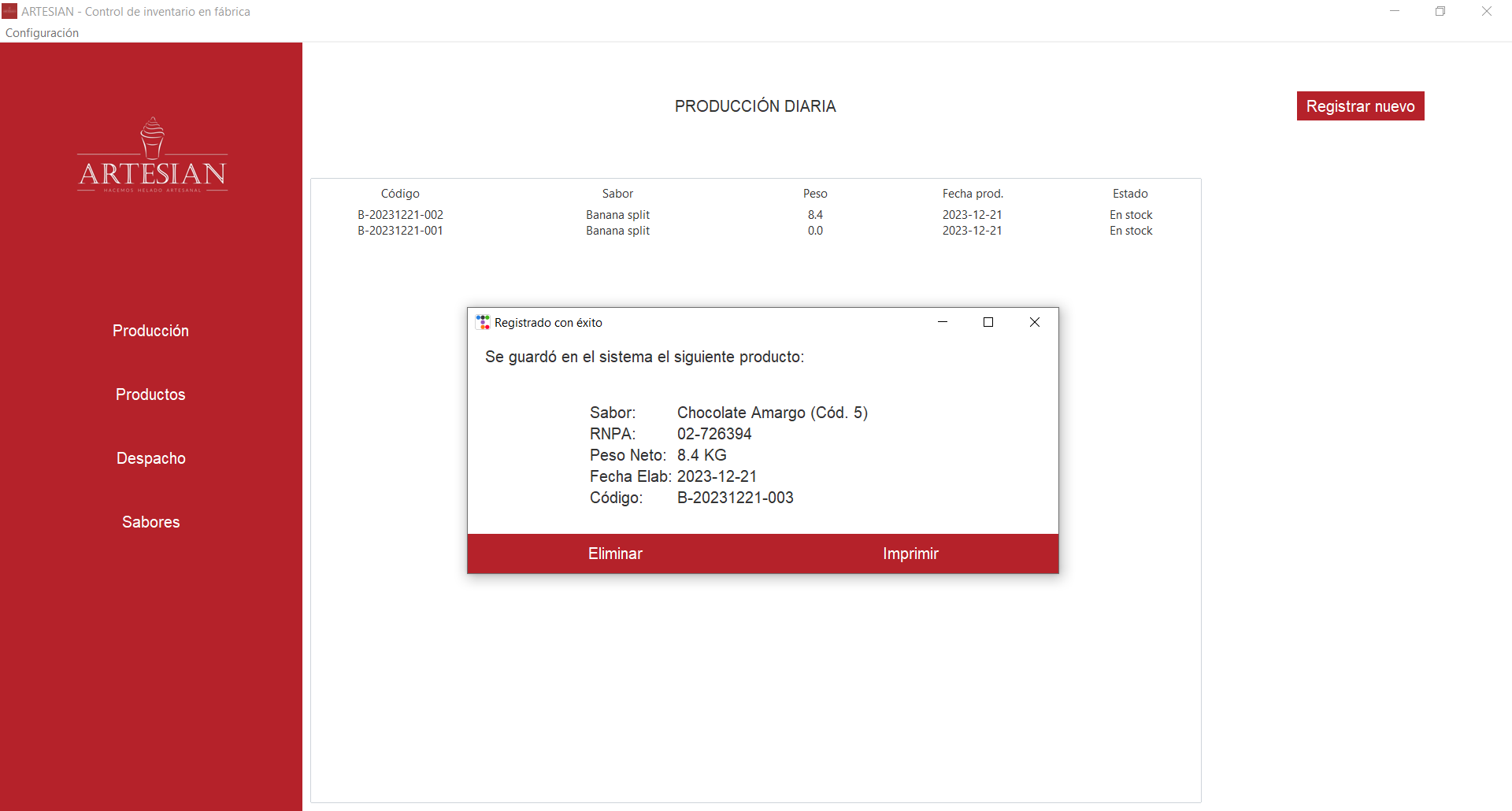This screenshot has width=1512, height=811.
Task: Minimize the 'Registrado con éxito' dialog
Action: (943, 322)
